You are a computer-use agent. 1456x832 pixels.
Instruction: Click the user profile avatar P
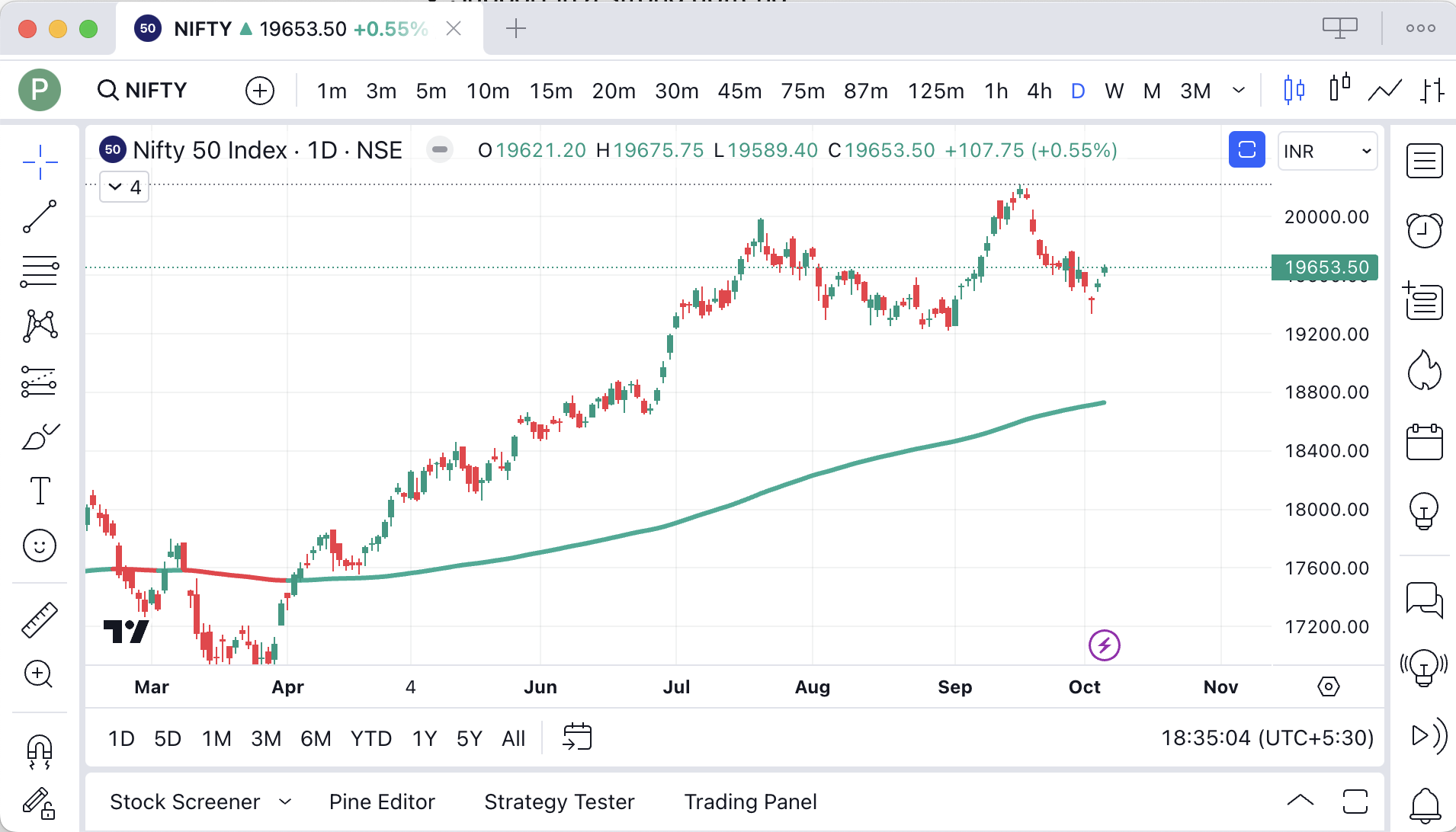(x=40, y=90)
